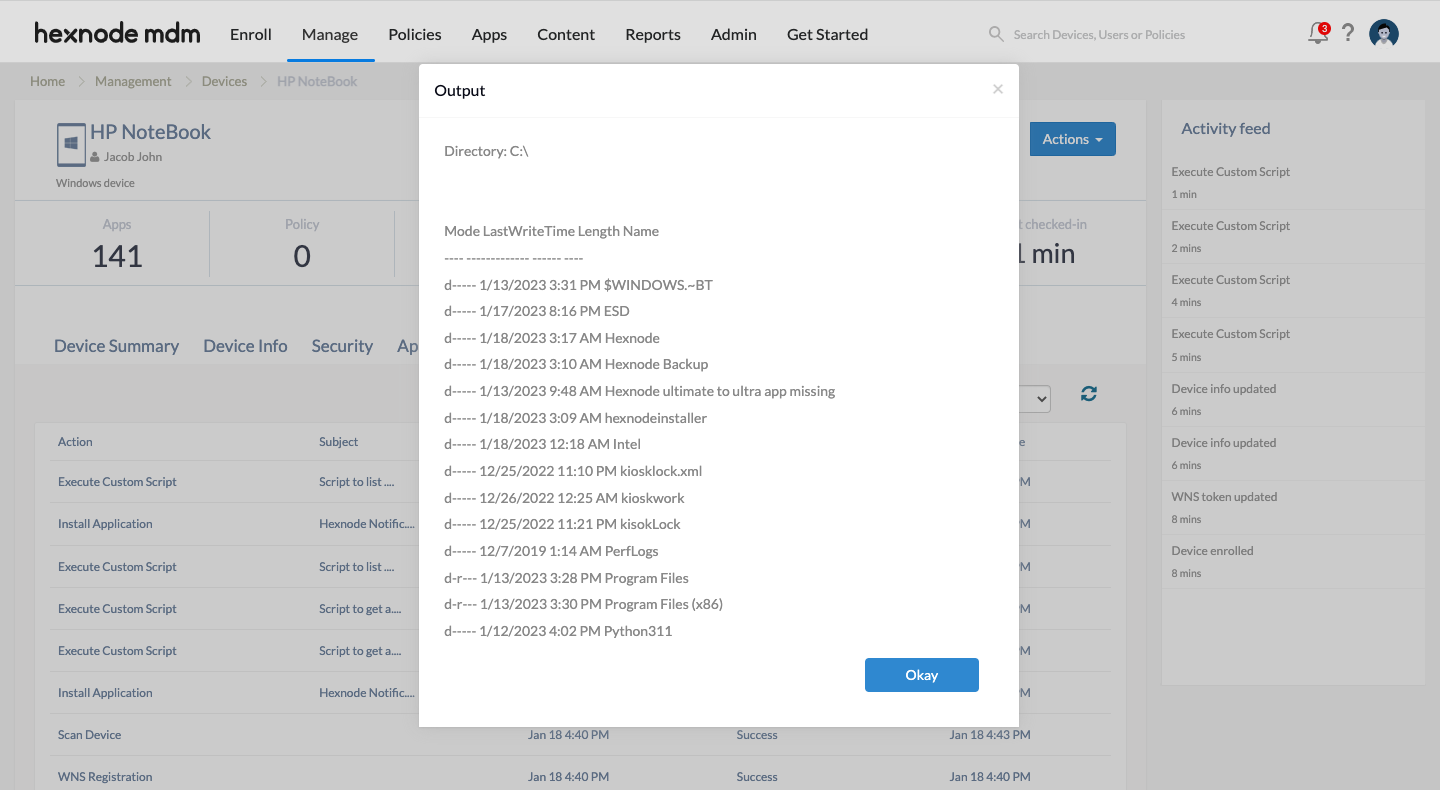Screen dimensions: 1440x790
Task: Click the Scan Device action row
Action: (x=580, y=734)
